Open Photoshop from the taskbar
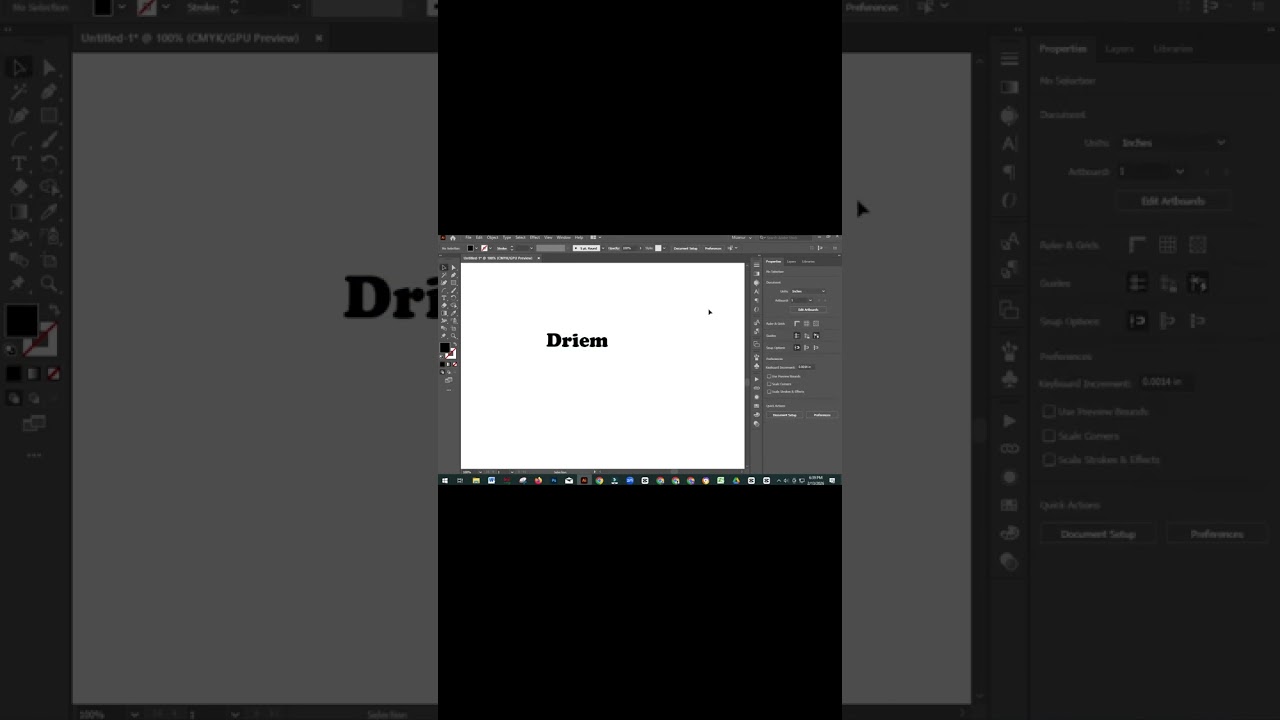Viewport: 1280px width, 720px height. coord(554,480)
